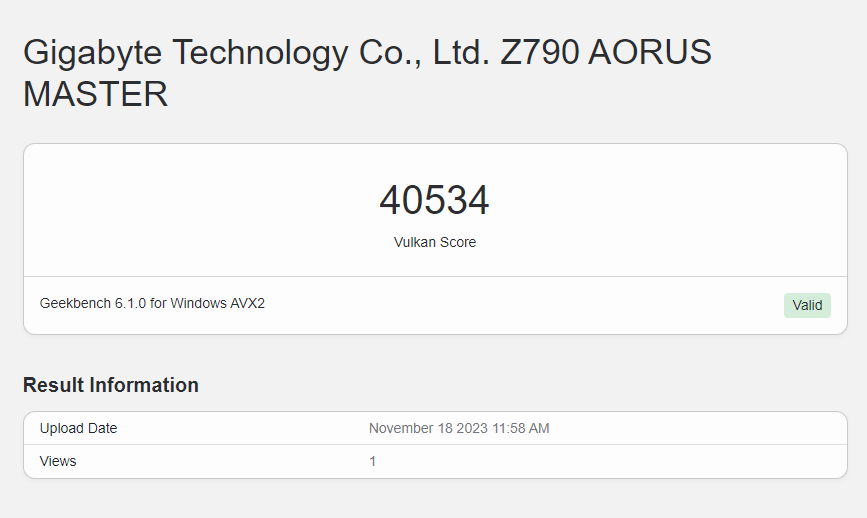Click Geekbench 6.1.0 for Windows AVX2 text
Image resolution: width=867 pixels, height=518 pixels.
pyautogui.click(x=152, y=303)
